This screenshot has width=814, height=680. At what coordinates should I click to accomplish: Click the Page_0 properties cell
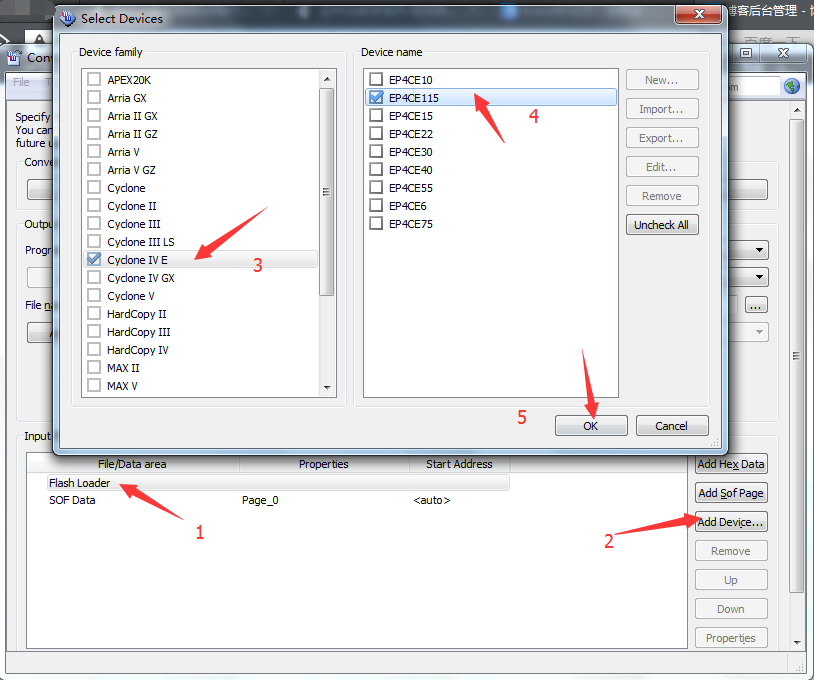(x=260, y=500)
